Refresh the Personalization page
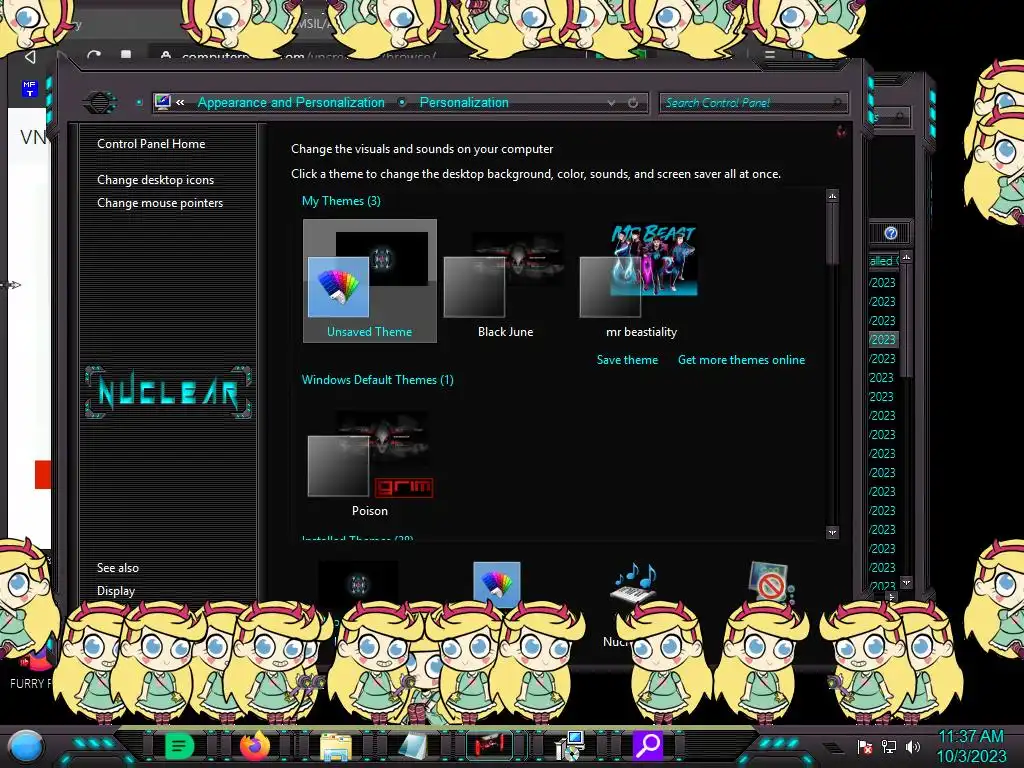1024x768 pixels. (x=633, y=103)
